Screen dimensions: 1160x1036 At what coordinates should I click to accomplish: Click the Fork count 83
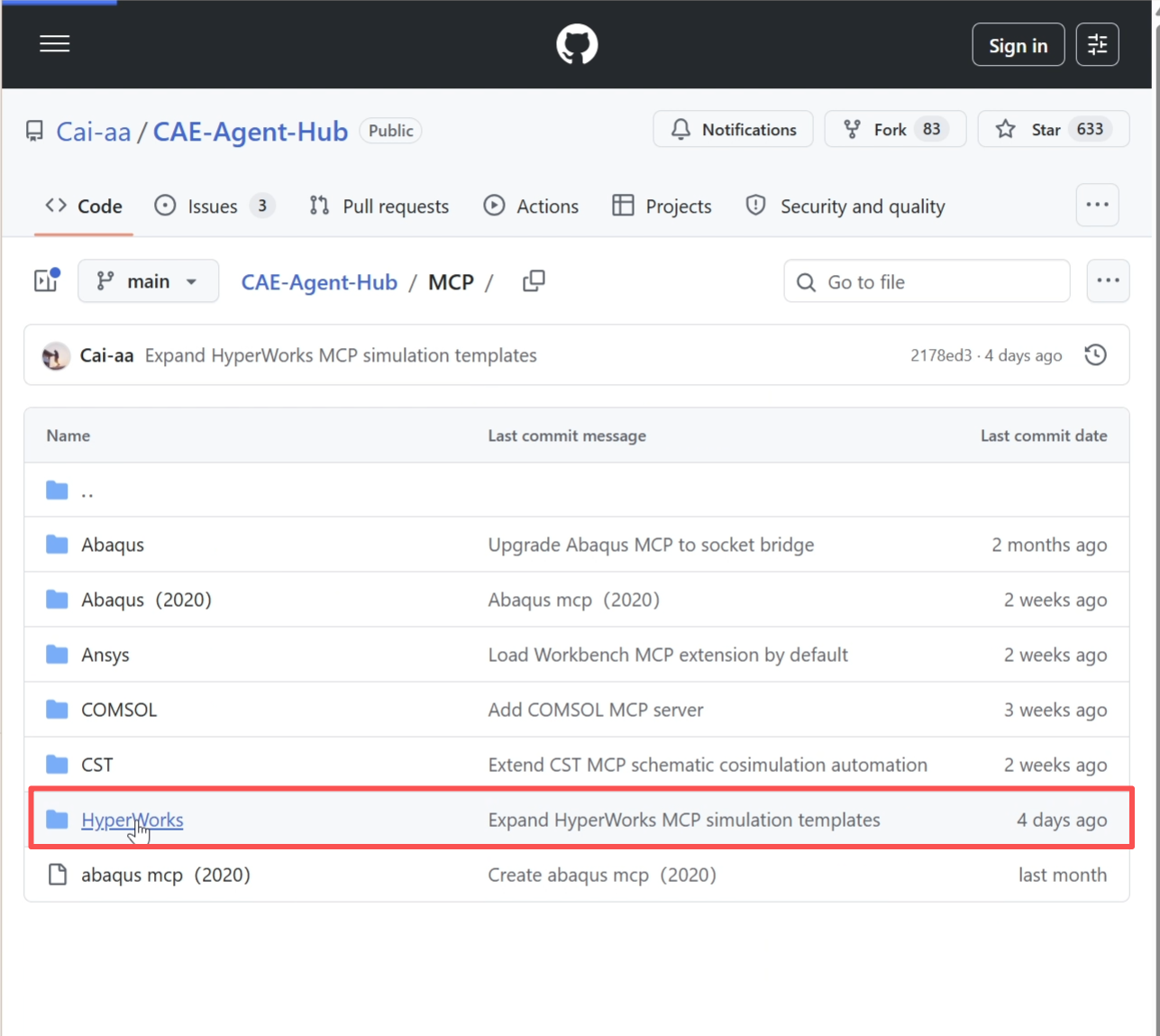pyautogui.click(x=931, y=130)
